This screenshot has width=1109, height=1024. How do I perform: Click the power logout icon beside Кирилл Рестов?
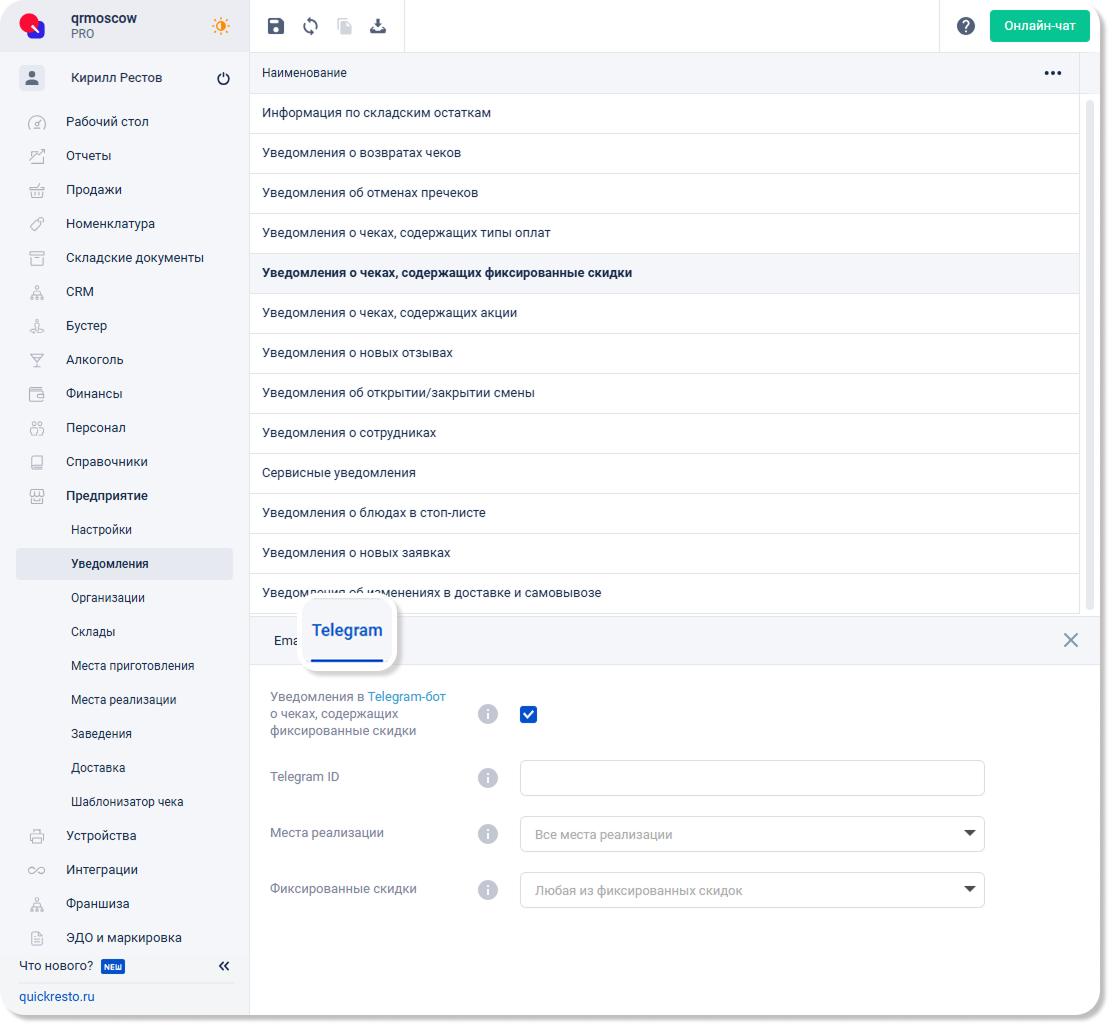coord(223,79)
